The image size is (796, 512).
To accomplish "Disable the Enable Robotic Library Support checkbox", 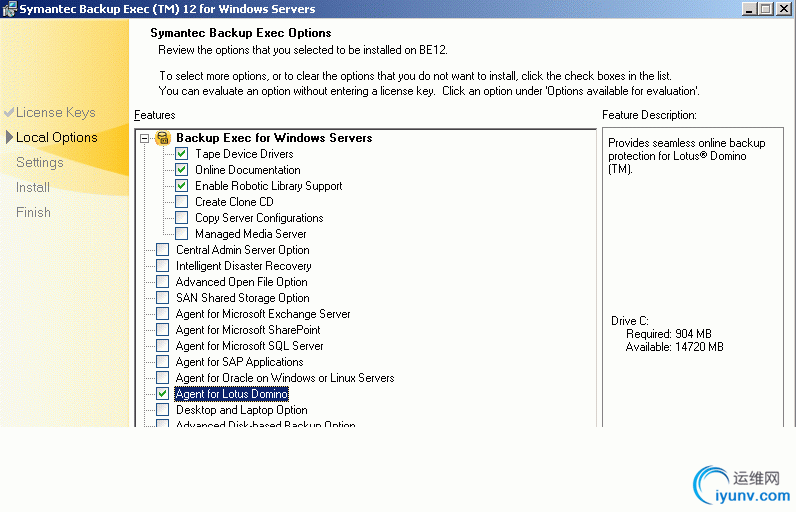I will 181,186.
